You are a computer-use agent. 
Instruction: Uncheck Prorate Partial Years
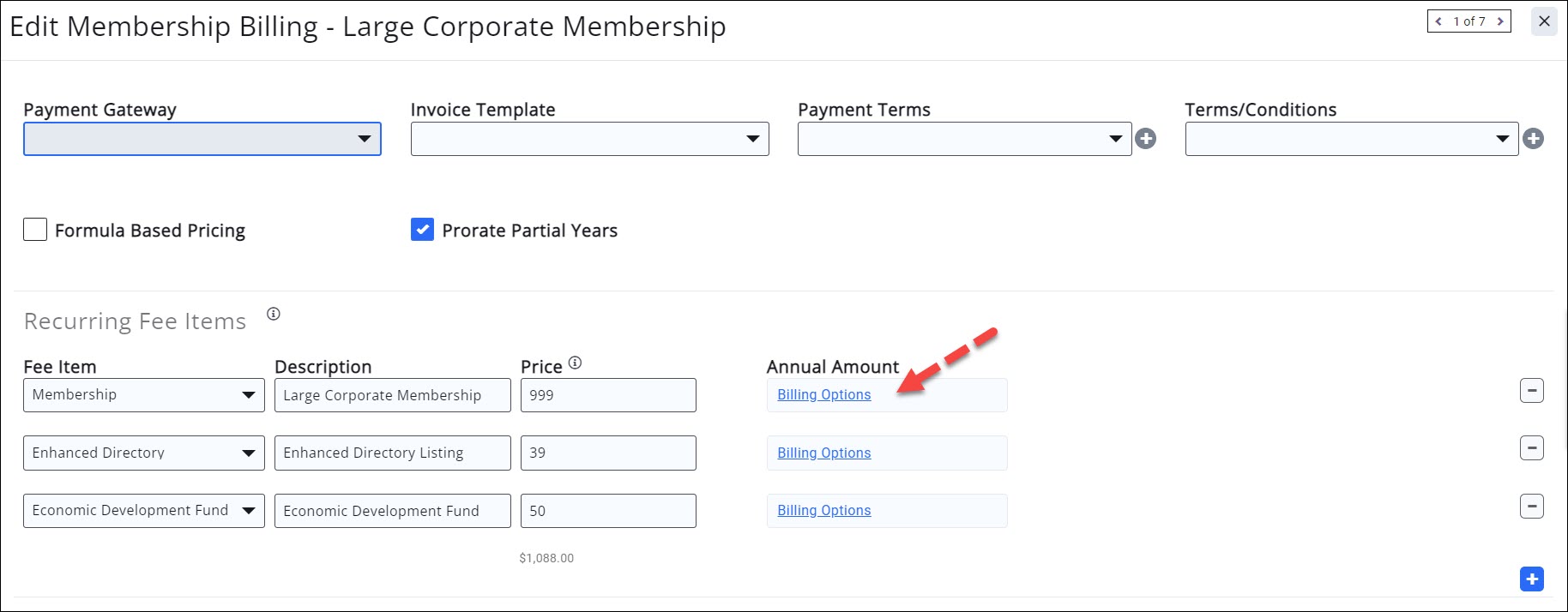coord(422,230)
